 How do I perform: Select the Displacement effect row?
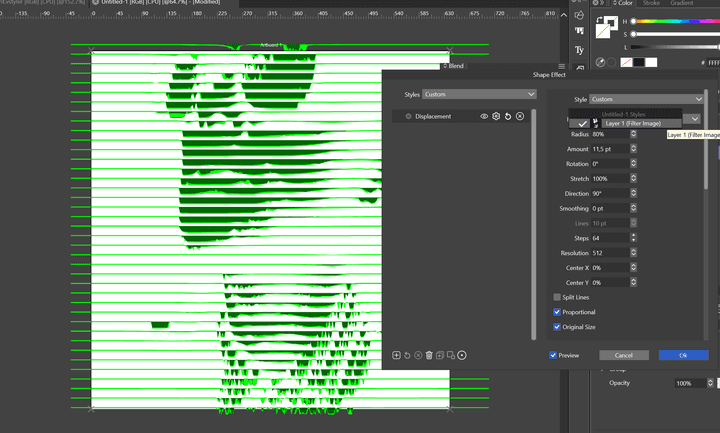click(461, 117)
